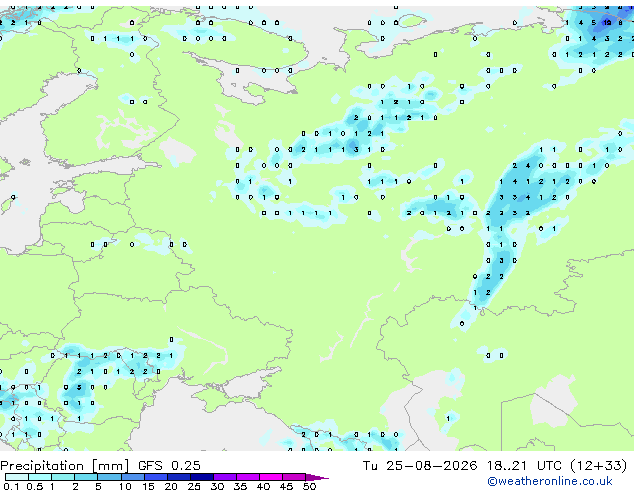This screenshot has width=634, height=490.
Task: Click the 5–10 mm legend color segment
Action: coord(110,477)
